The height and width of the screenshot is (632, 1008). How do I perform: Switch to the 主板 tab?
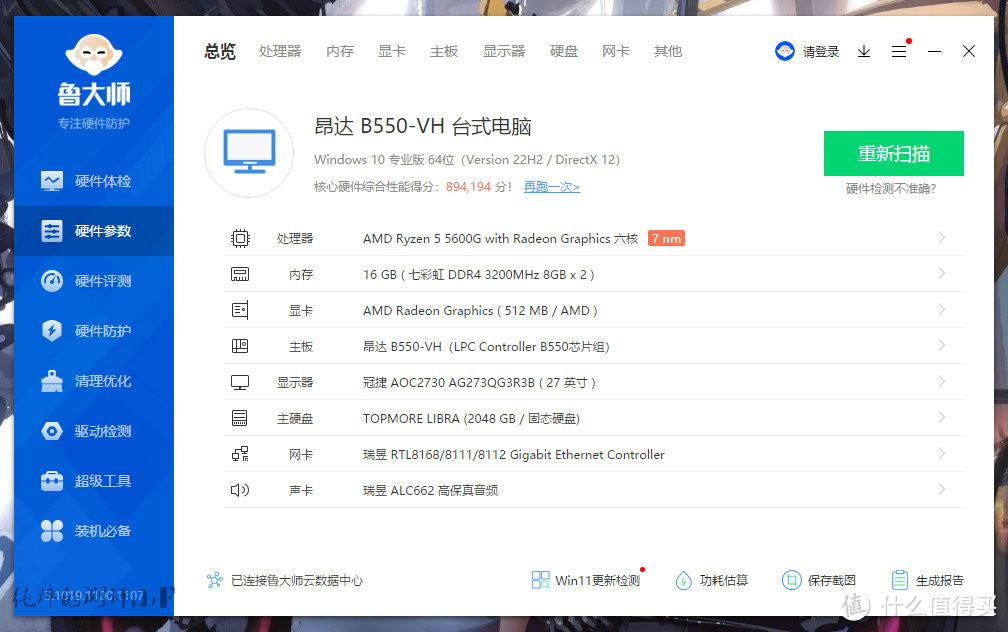[444, 51]
